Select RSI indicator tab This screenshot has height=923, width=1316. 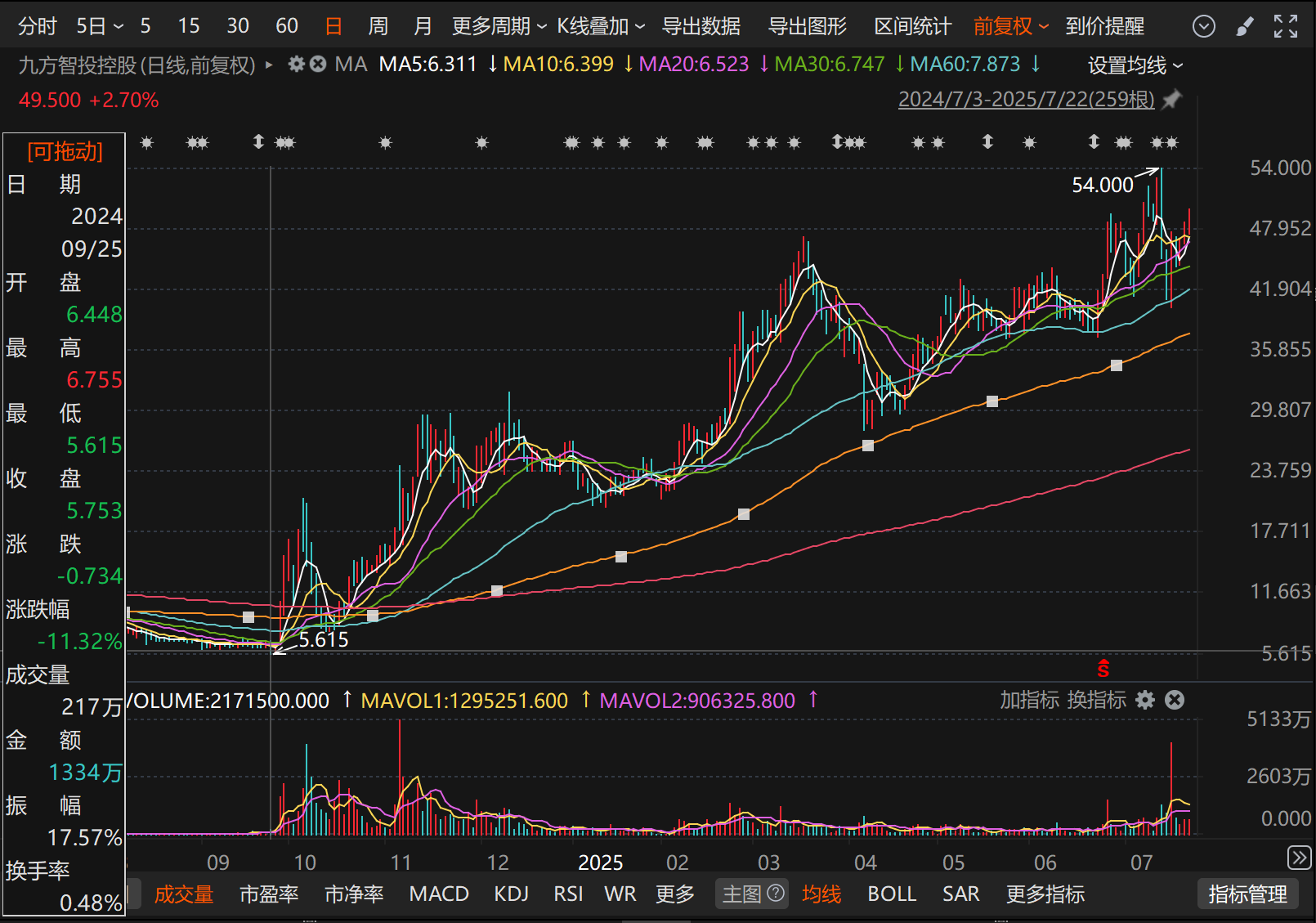[568, 894]
